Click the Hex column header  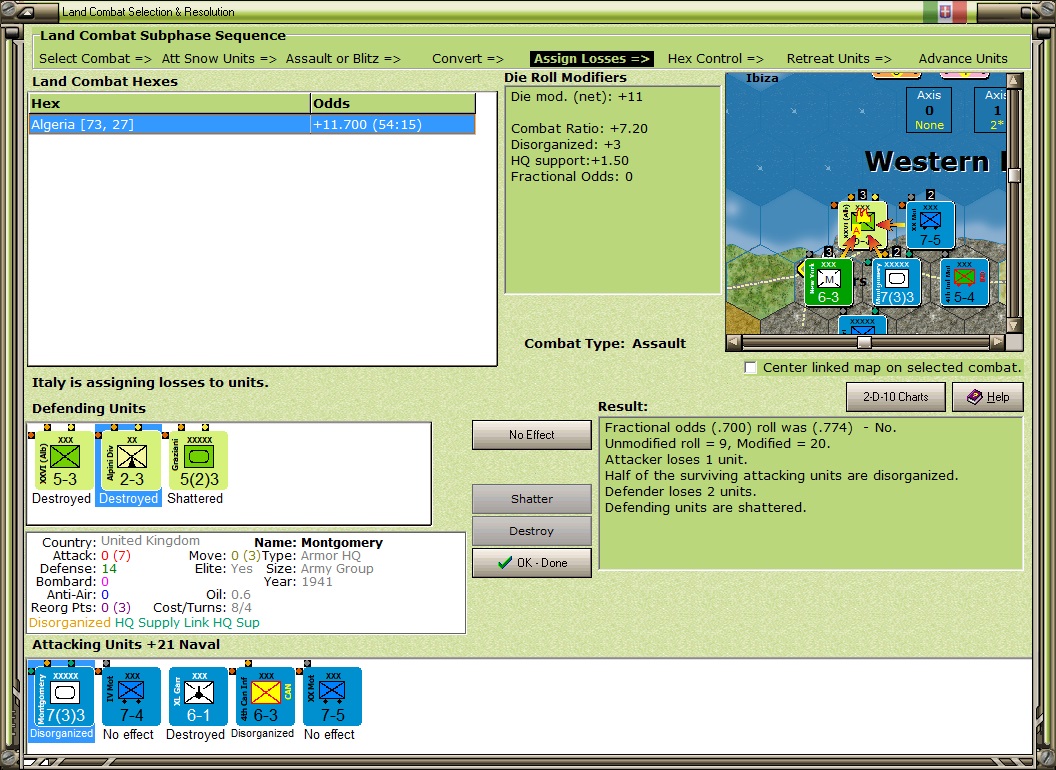[169, 103]
